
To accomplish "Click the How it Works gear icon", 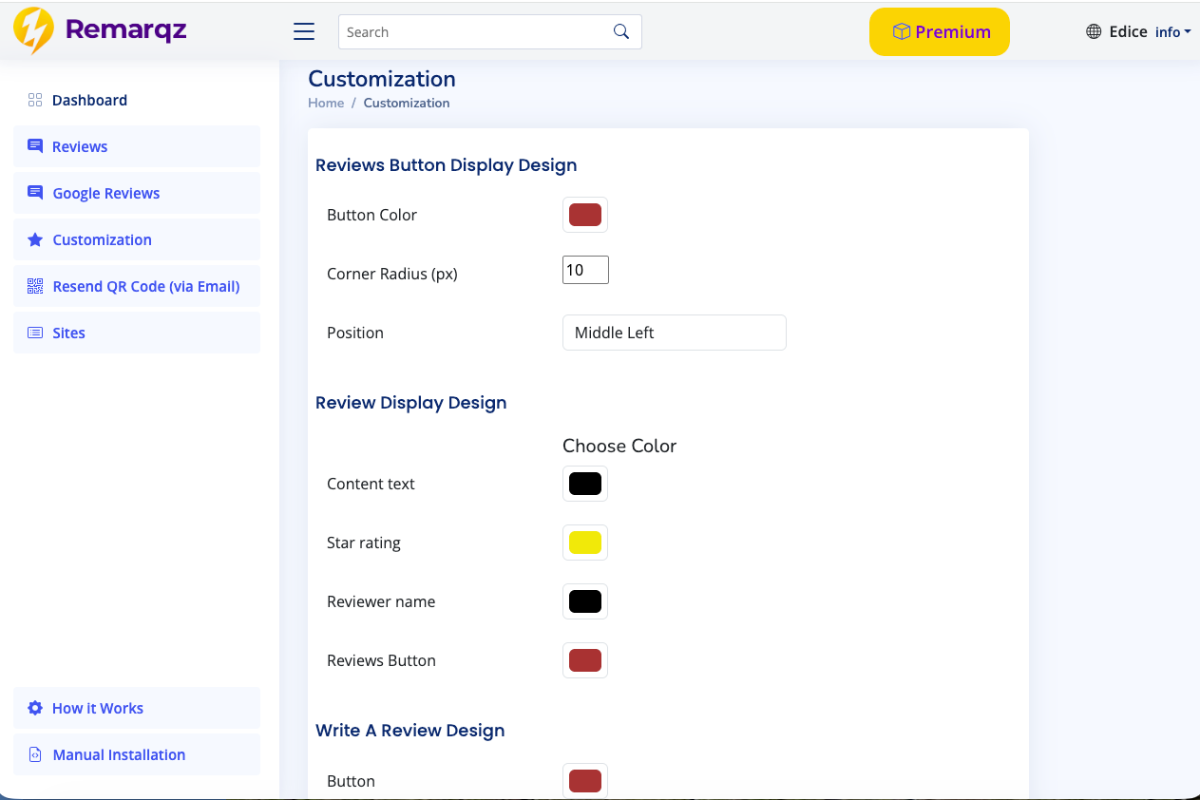I will coord(35,708).
